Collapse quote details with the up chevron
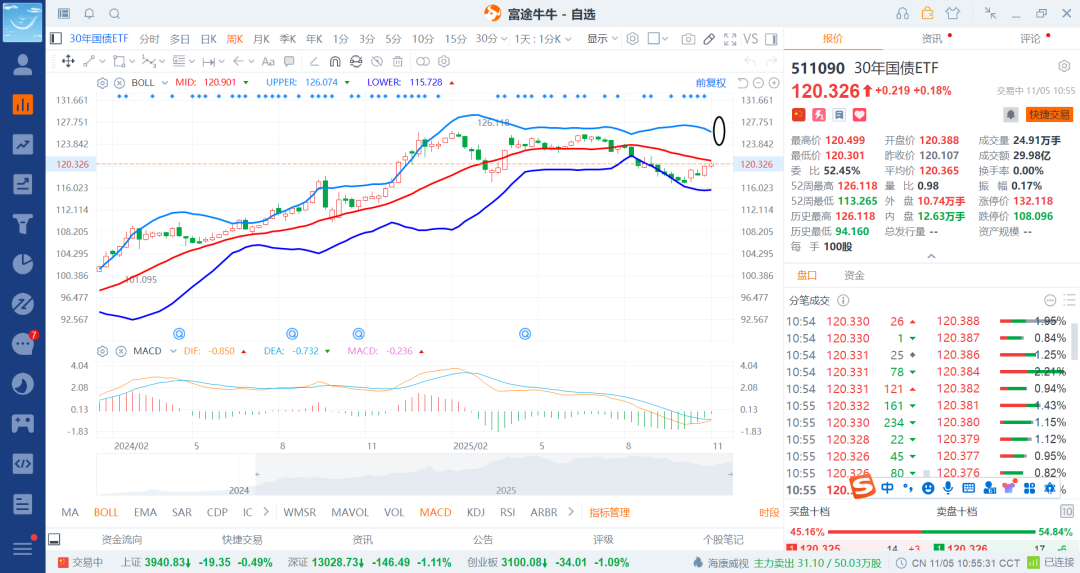 [932, 256]
